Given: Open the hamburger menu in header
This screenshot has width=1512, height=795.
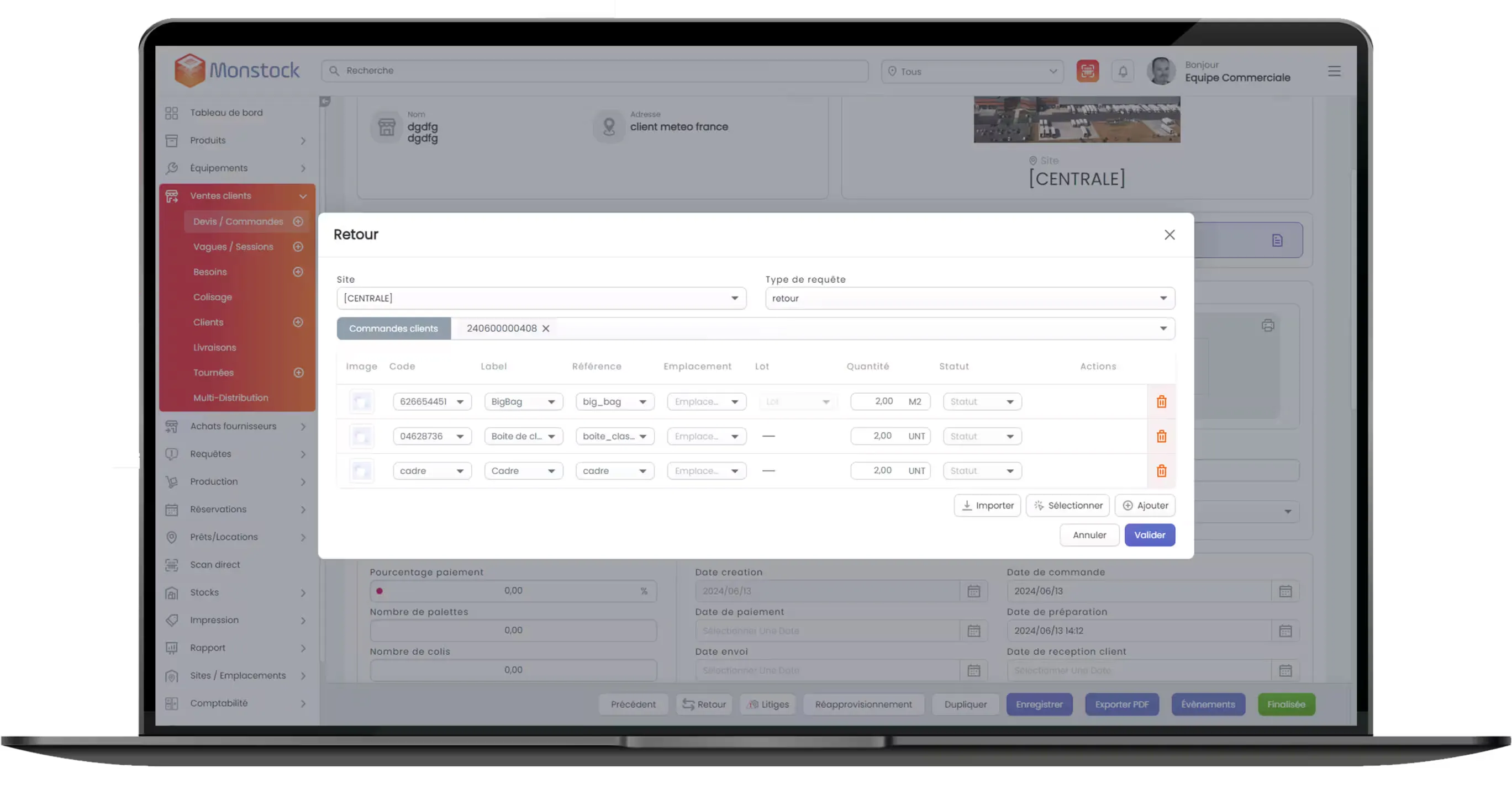Looking at the screenshot, I should (x=1334, y=71).
